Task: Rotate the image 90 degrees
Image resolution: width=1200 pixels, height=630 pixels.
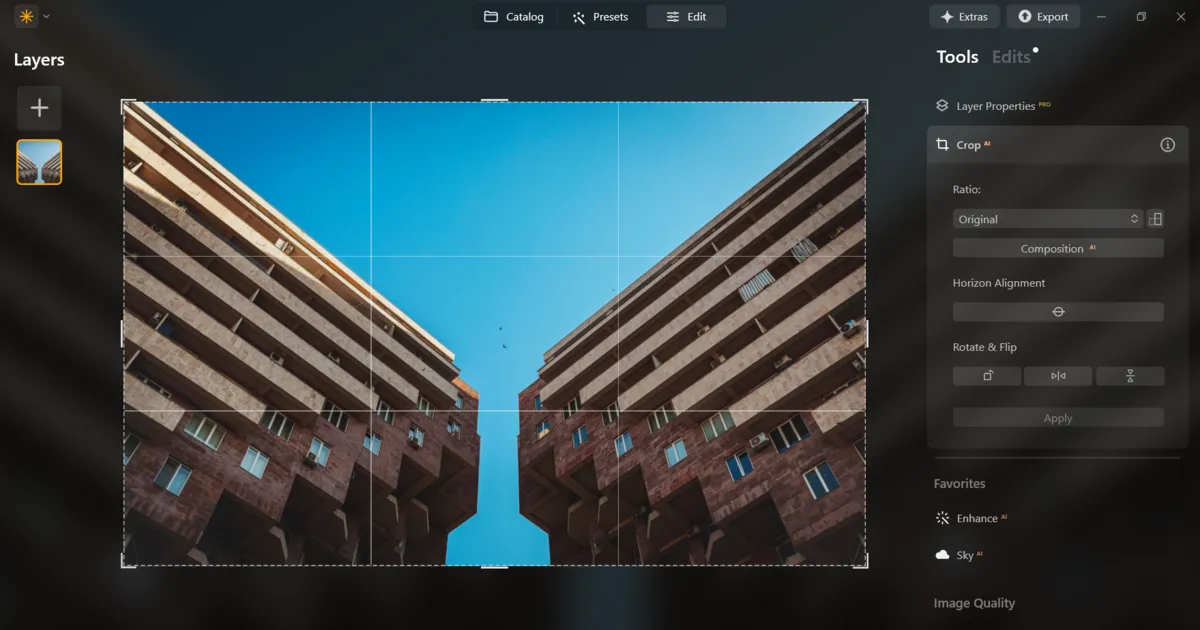Action: pyautogui.click(x=986, y=375)
